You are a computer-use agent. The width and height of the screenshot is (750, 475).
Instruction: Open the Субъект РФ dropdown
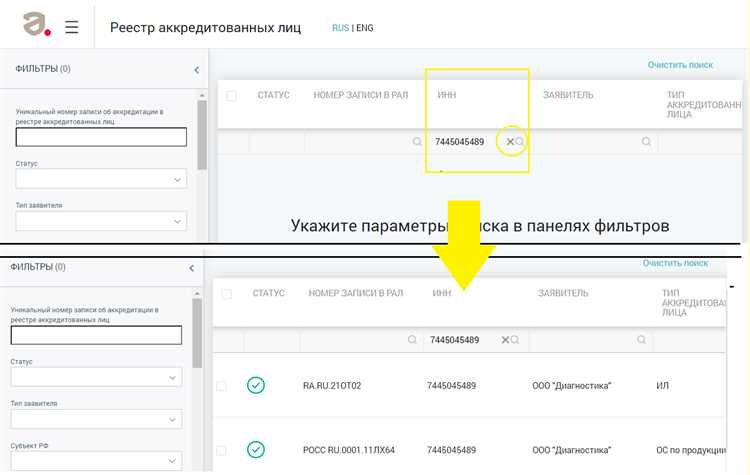point(96,461)
